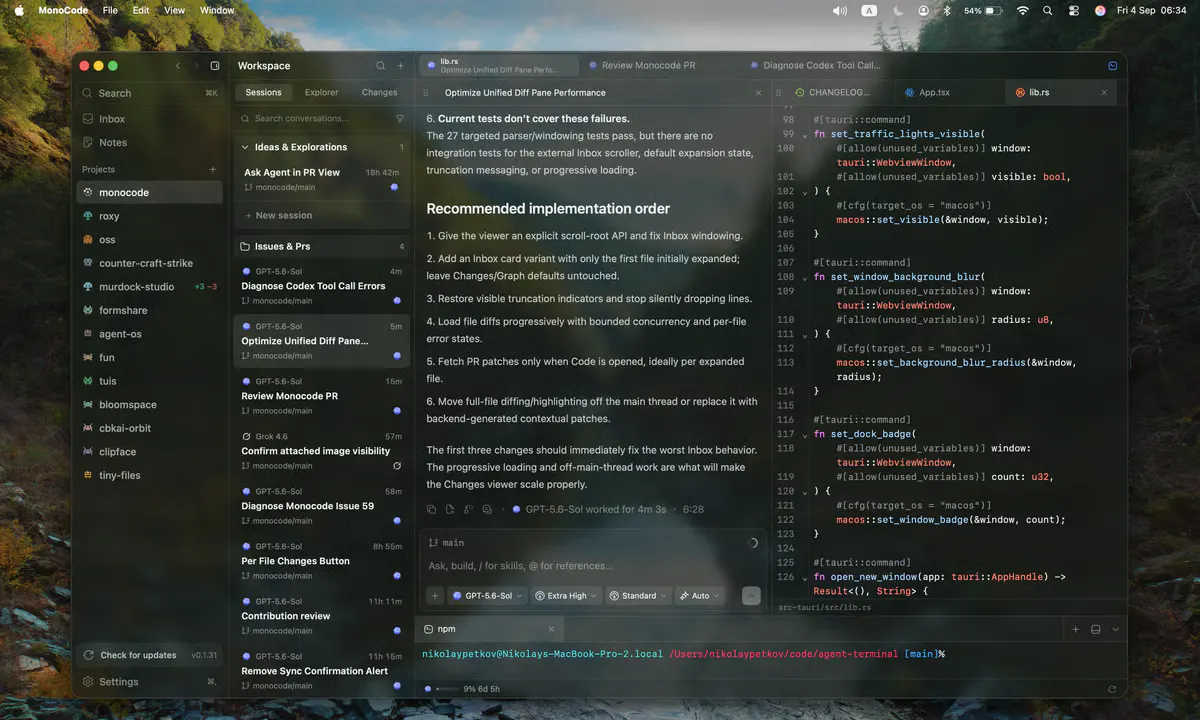Select the counter-craft-strike project
Screen dimensions: 1200x720
[150, 263]
